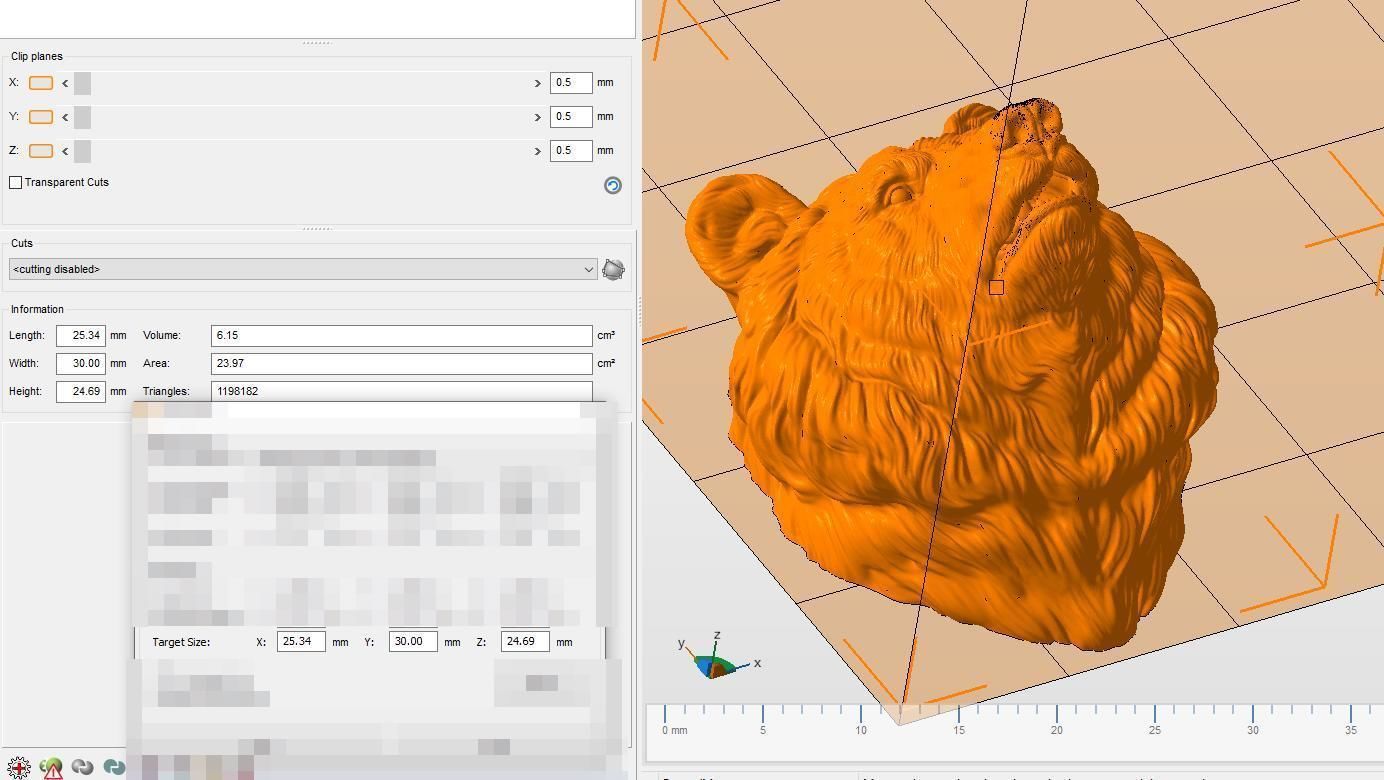This screenshot has height=780, width=1384.
Task: Click the 'Clip planes' group label
Action: (37, 56)
